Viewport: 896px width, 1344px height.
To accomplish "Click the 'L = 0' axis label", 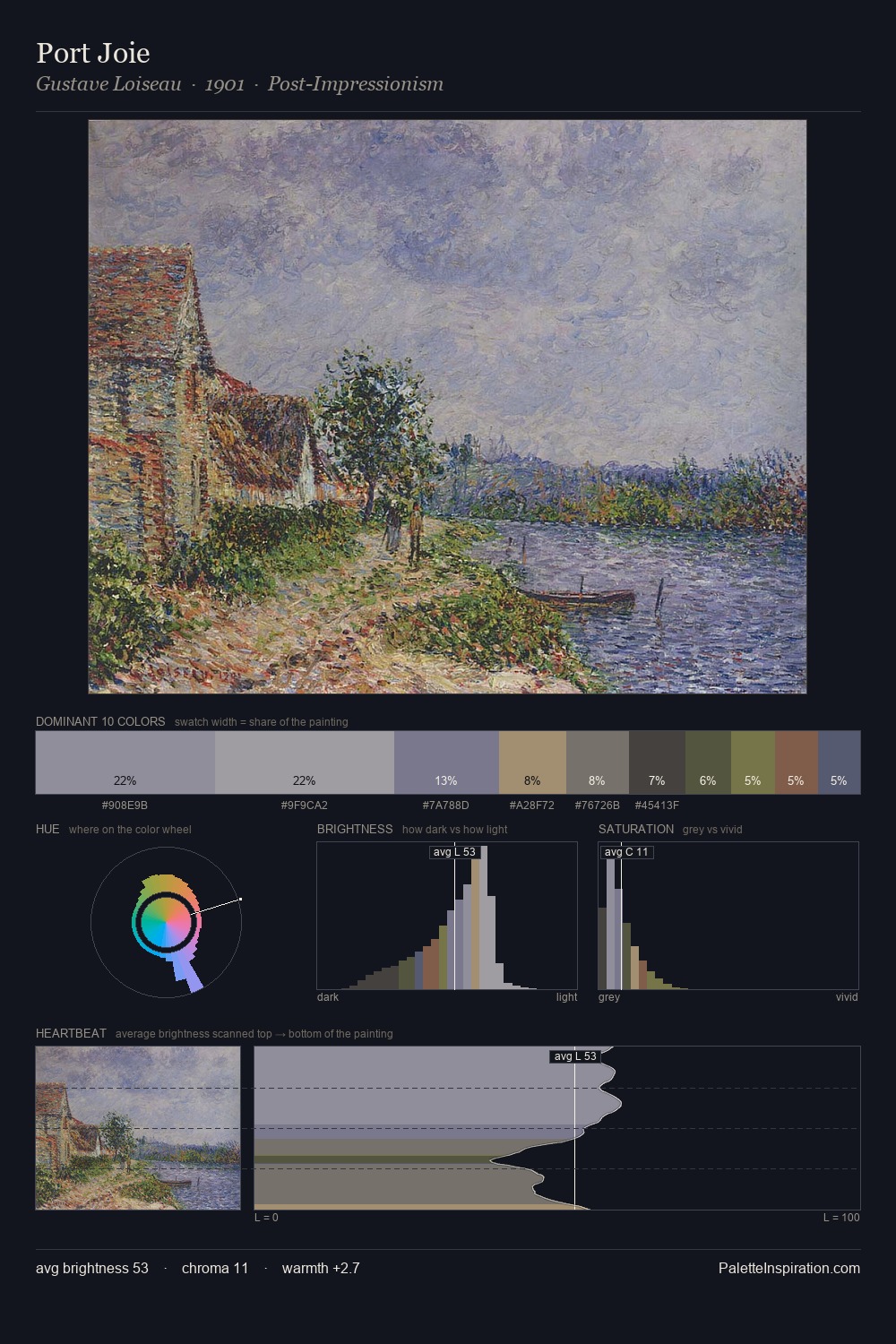I will tap(266, 1218).
